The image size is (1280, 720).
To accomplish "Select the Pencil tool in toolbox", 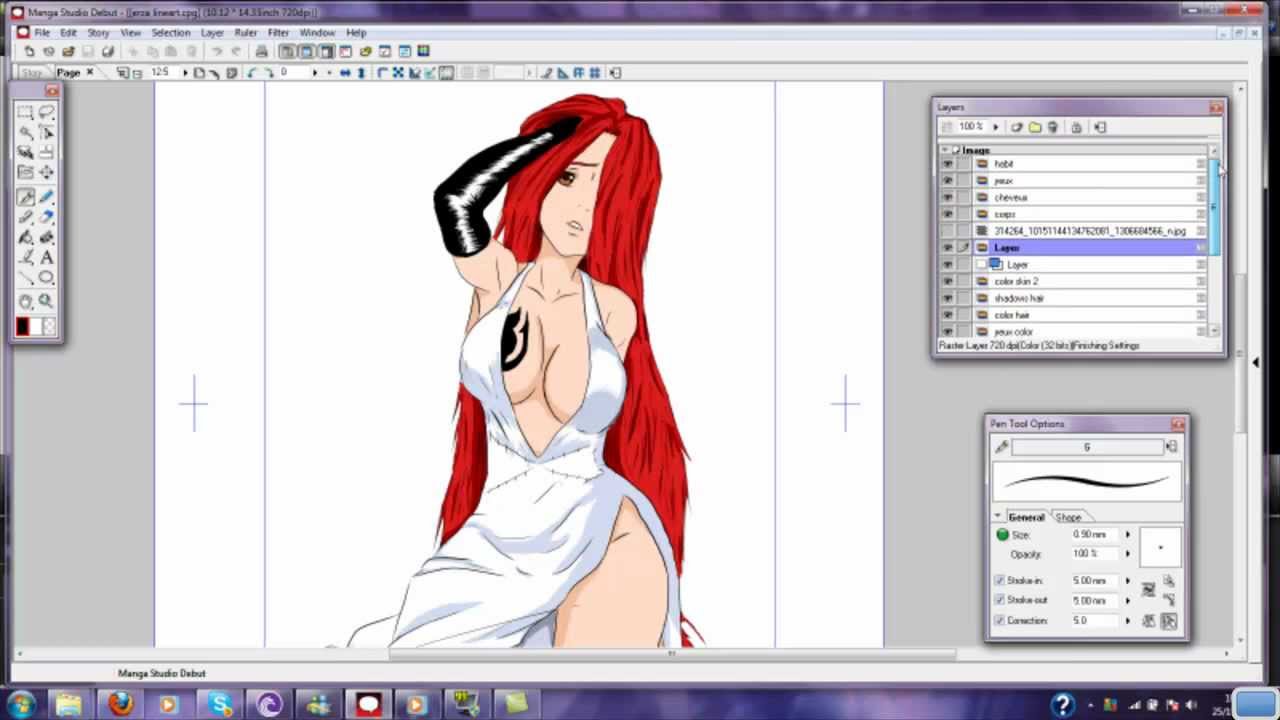I will (46, 197).
